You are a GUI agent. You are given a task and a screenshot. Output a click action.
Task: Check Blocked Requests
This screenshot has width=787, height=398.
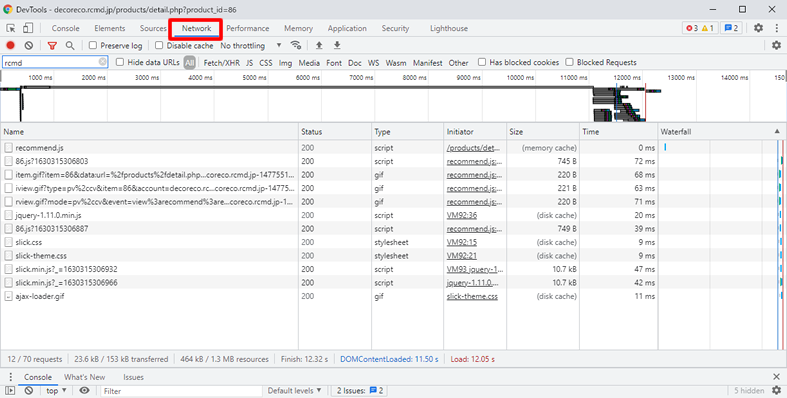click(569, 62)
